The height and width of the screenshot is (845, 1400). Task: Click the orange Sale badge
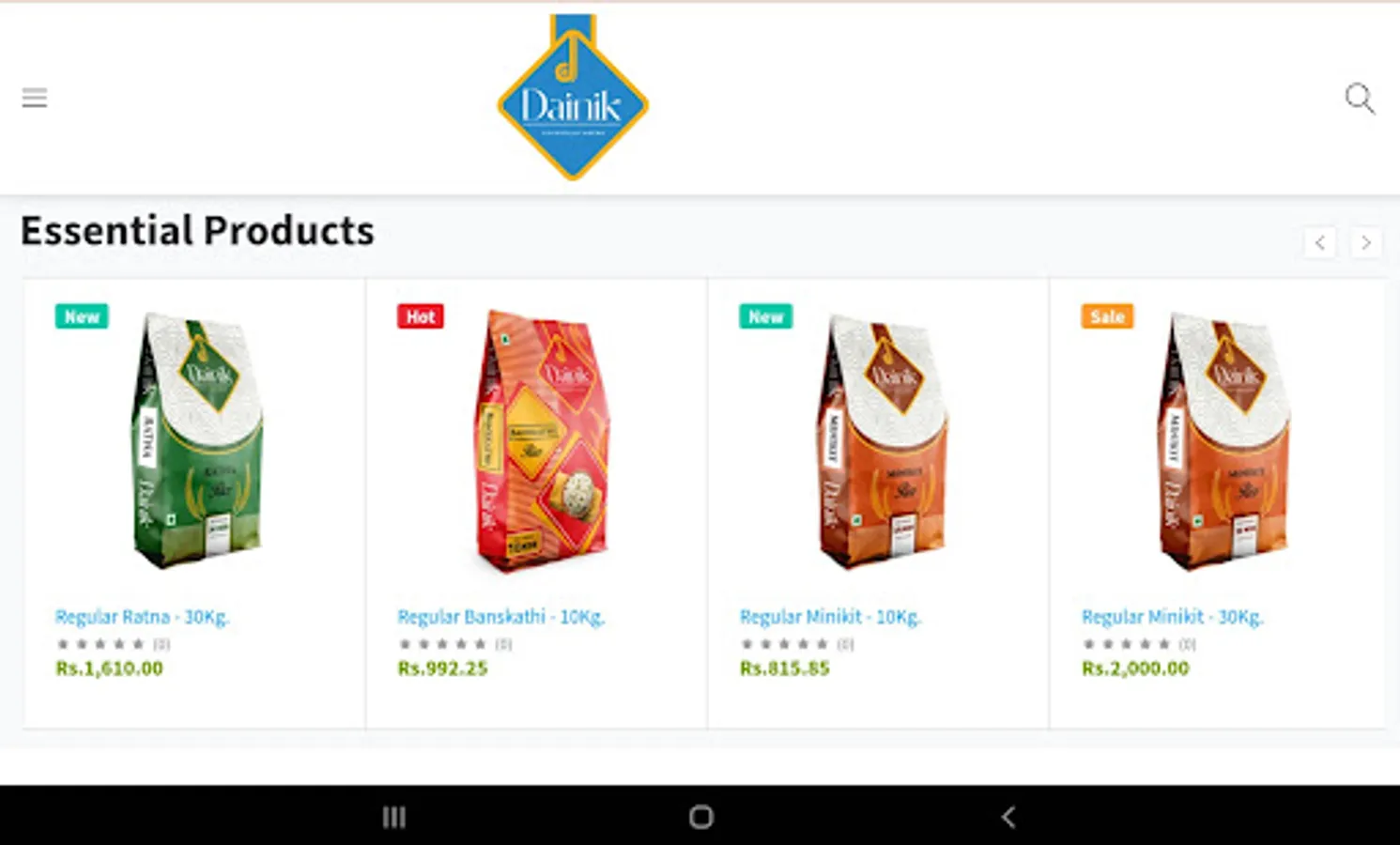tap(1108, 316)
